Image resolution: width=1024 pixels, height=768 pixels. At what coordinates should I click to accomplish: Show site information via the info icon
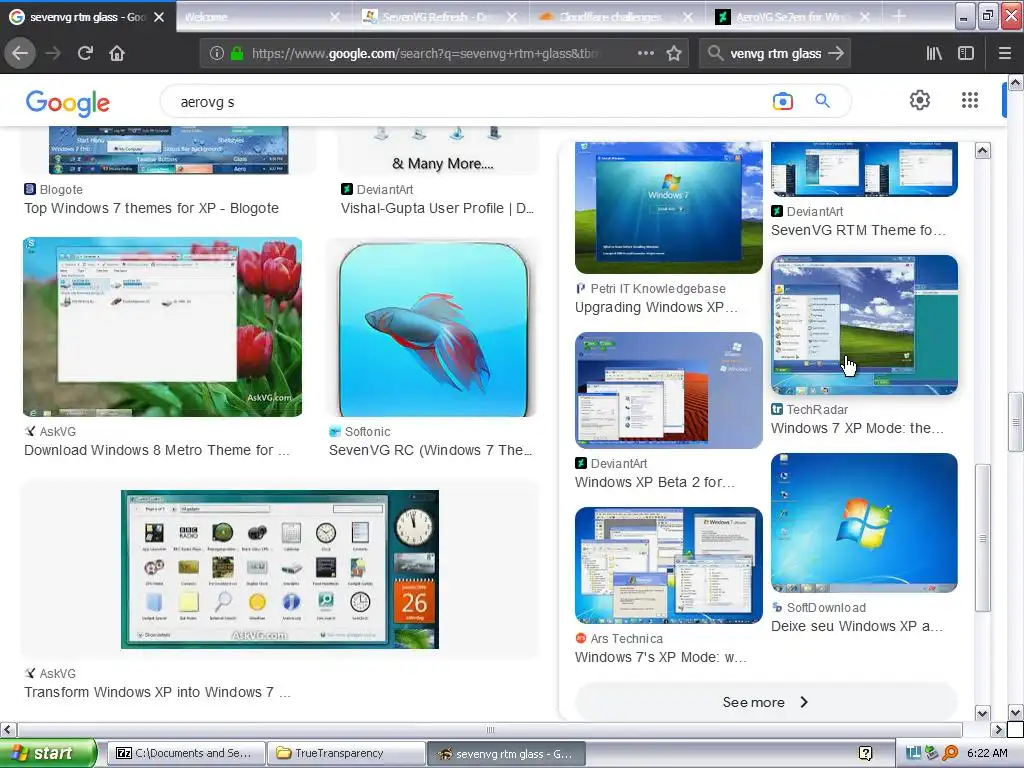coord(217,53)
